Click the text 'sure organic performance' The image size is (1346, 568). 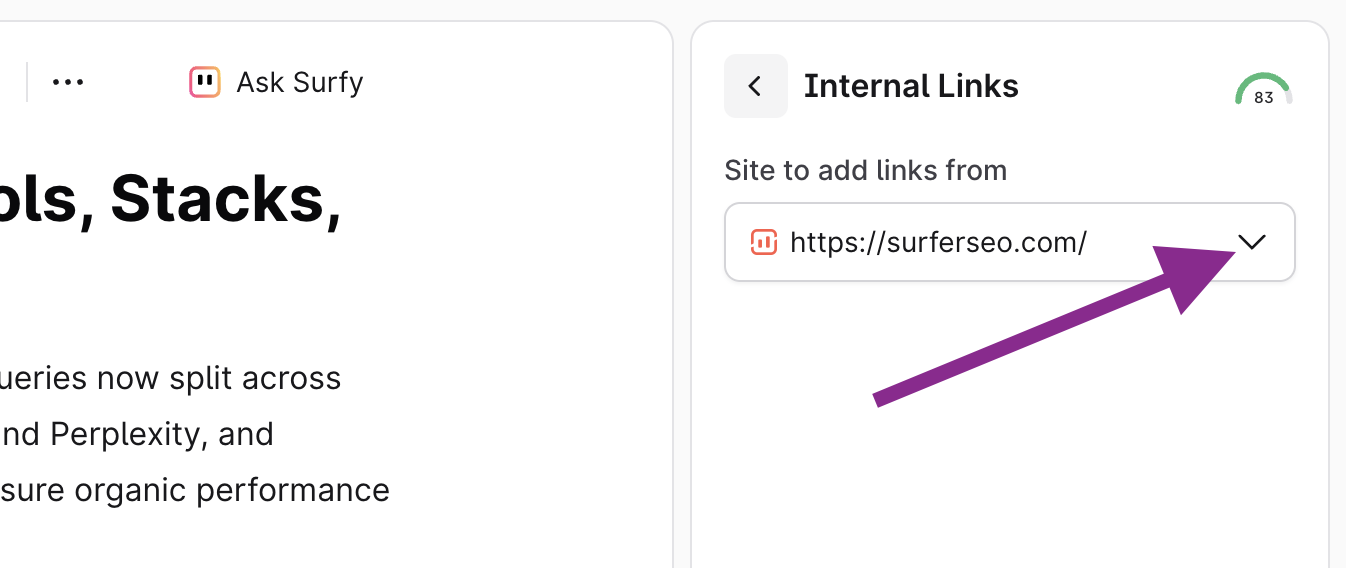pyautogui.click(x=194, y=490)
